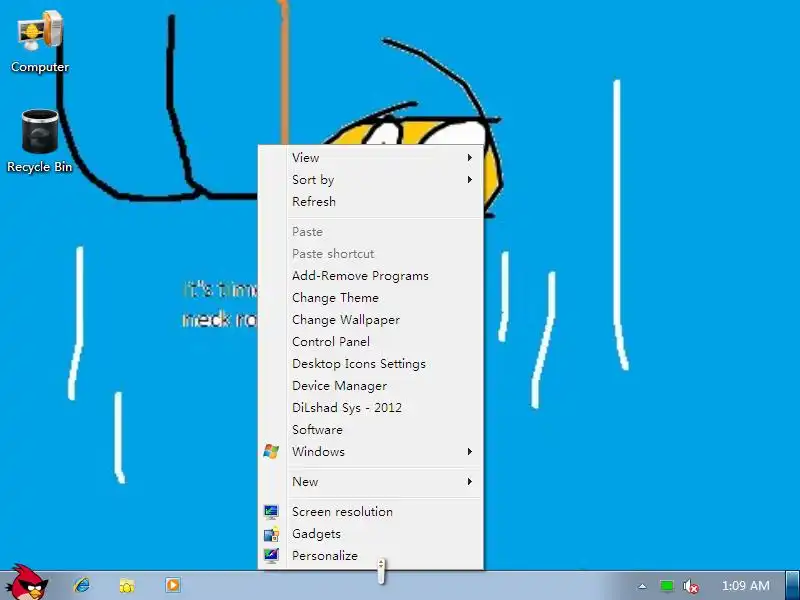Click the Angry Birds Start button
The height and width of the screenshot is (600, 800).
pyautogui.click(x=28, y=582)
